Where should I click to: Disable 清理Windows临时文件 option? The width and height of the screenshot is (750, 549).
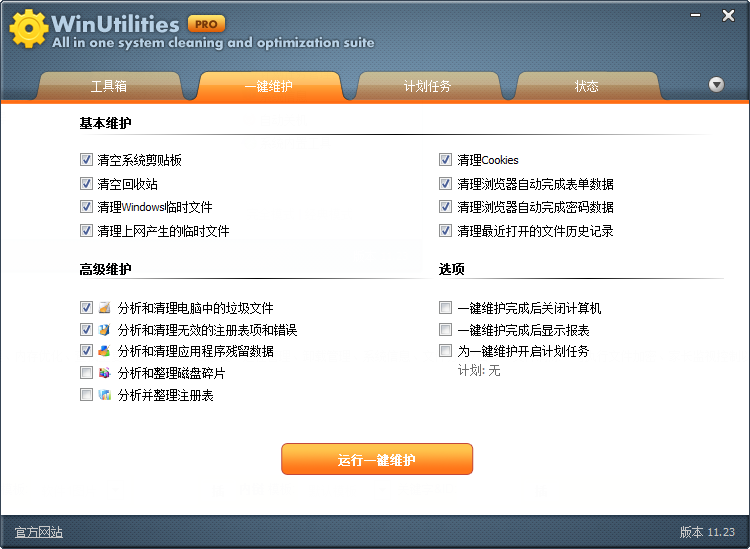[x=86, y=207]
